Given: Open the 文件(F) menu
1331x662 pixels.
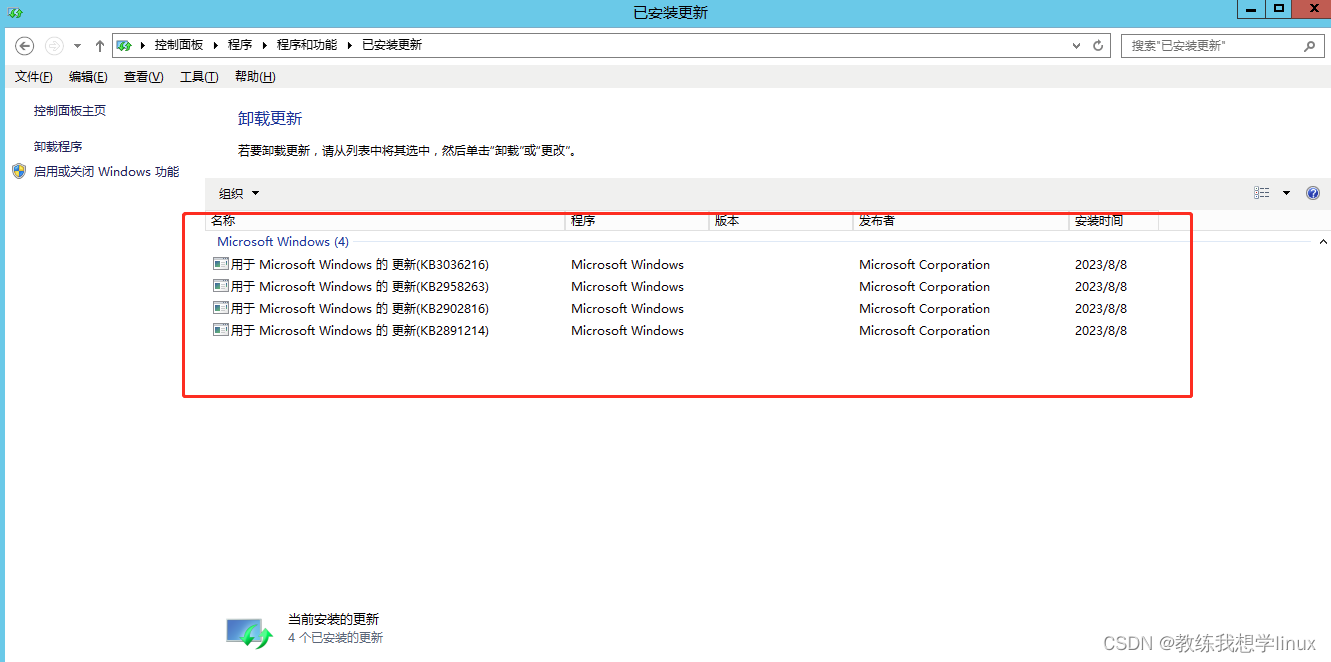Looking at the screenshot, I should [34, 77].
